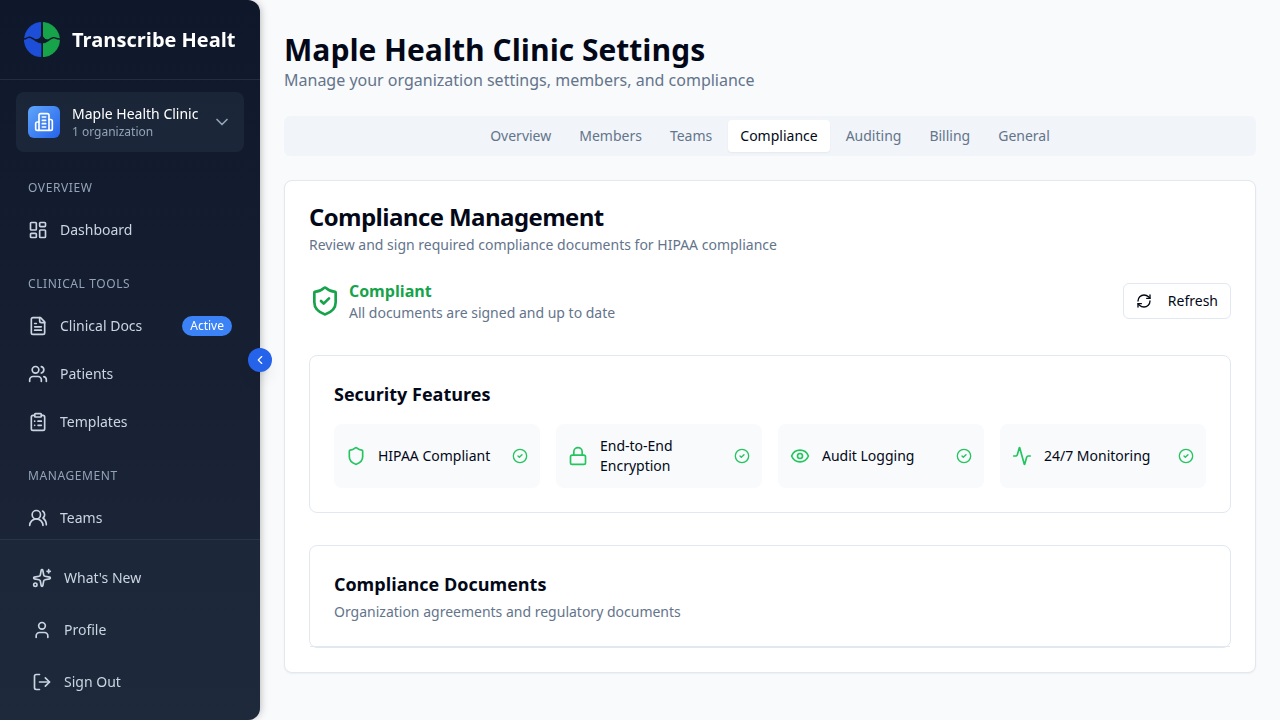Click the Refresh button
This screenshot has height=720, width=1280.
(x=1177, y=301)
